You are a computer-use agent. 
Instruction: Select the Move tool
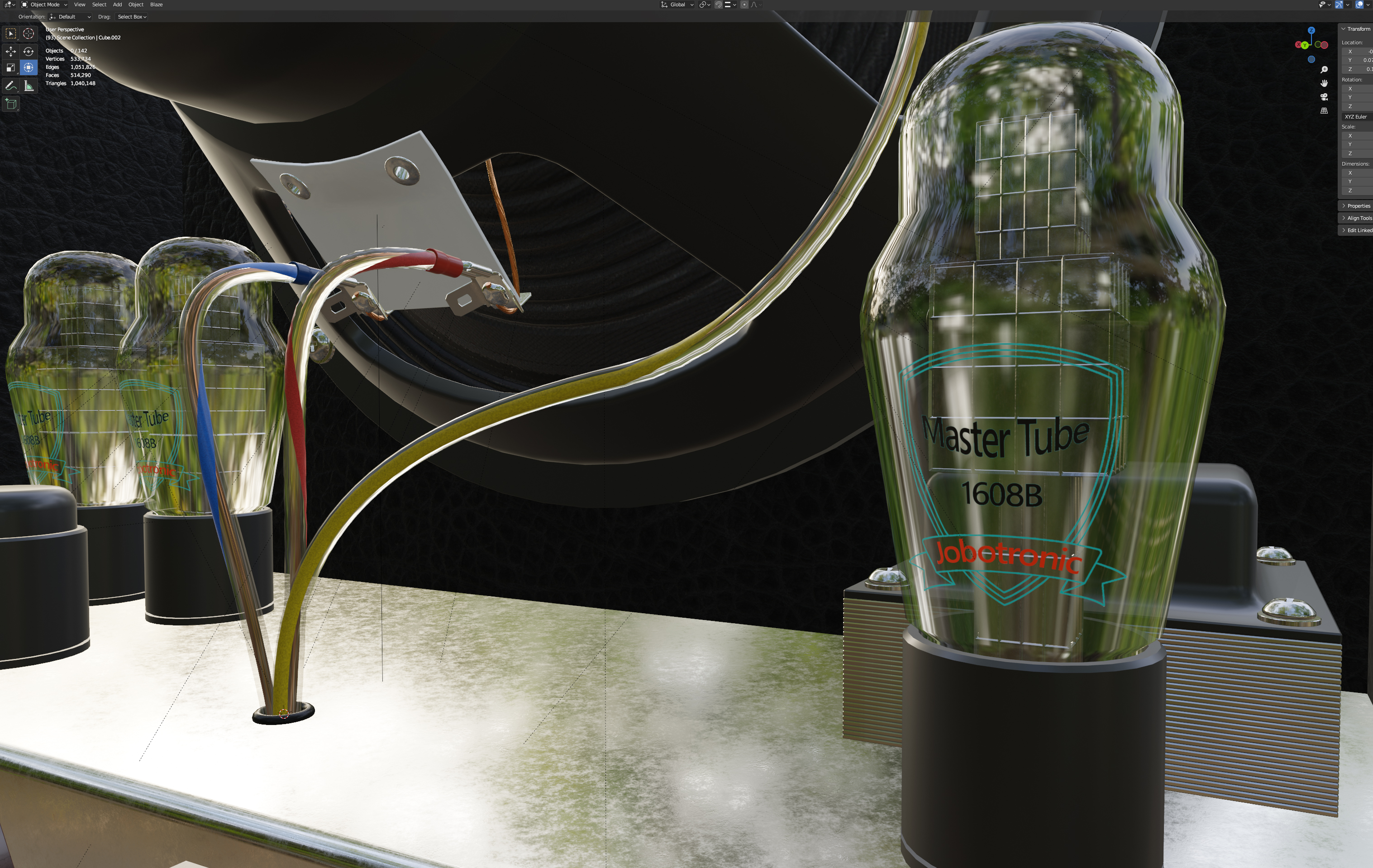click(x=11, y=51)
